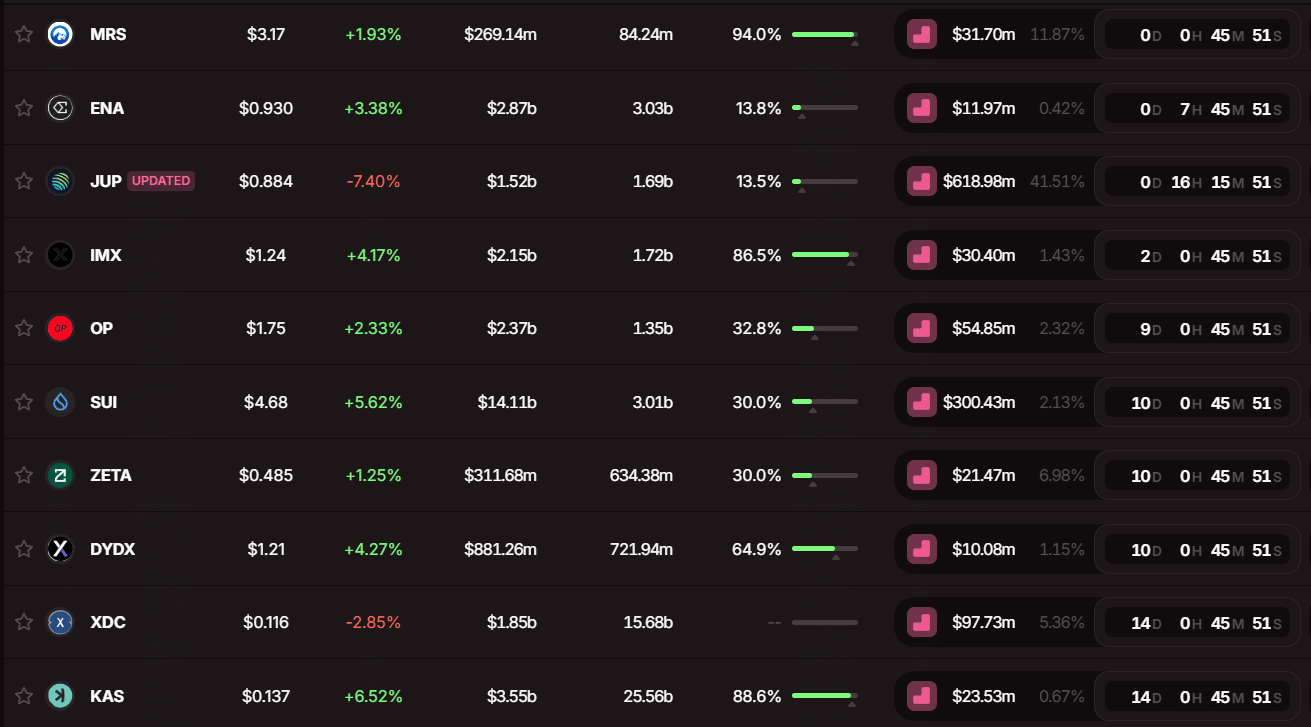Image resolution: width=1311 pixels, height=727 pixels.
Task: Open the UPDATED badge next to JUP
Action: 161,181
